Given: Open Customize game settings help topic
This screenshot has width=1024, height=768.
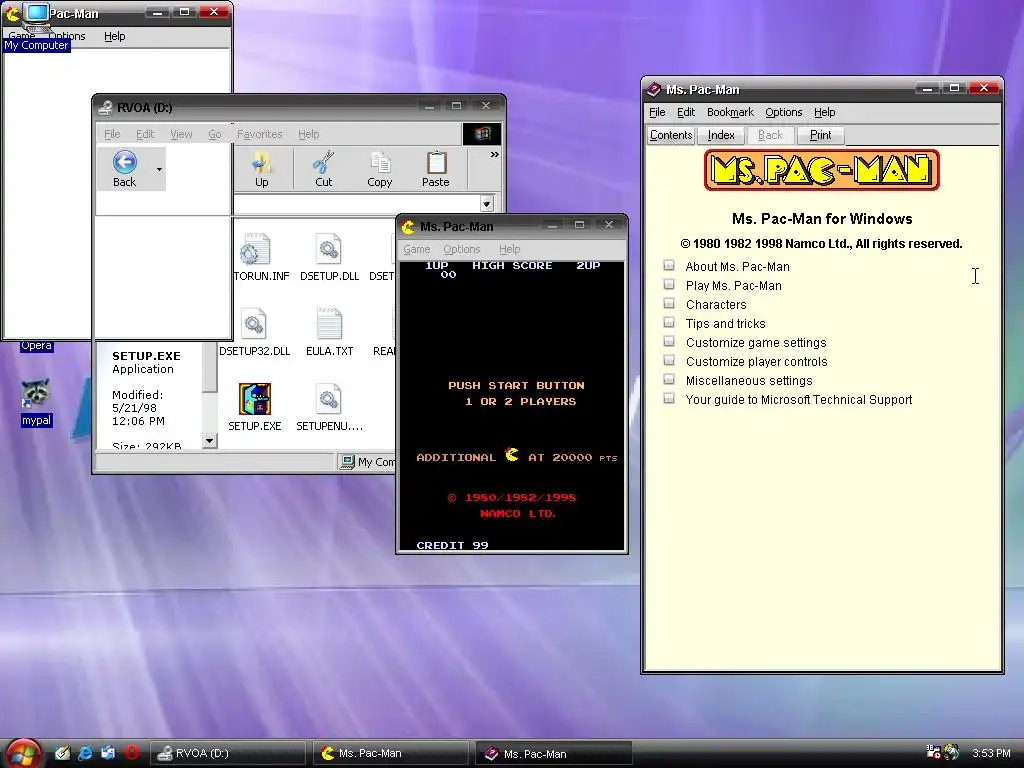Looking at the screenshot, I should point(756,342).
